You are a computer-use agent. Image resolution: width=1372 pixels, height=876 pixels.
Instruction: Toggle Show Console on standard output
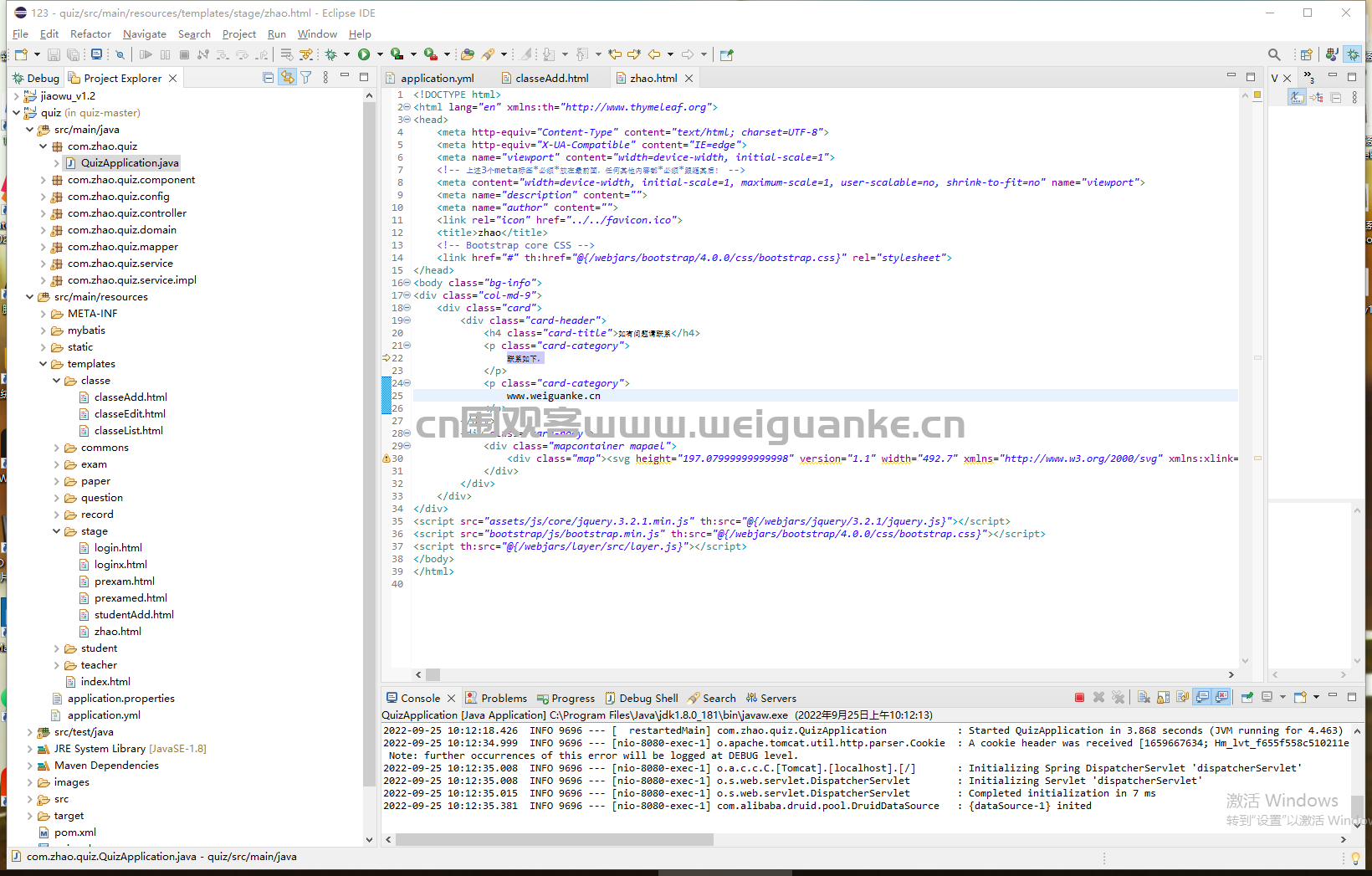(x=1202, y=697)
